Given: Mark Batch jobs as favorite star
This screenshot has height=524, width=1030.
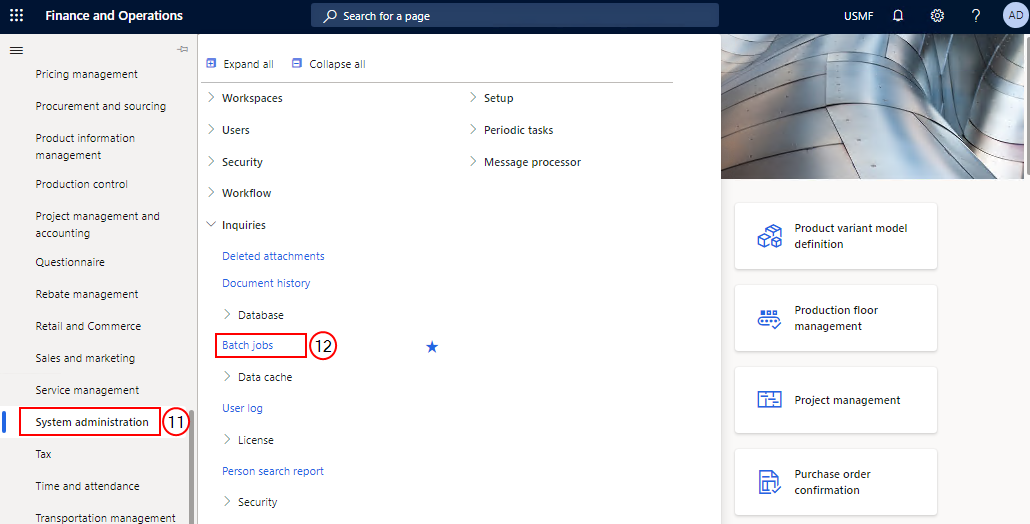Looking at the screenshot, I should pyautogui.click(x=432, y=347).
